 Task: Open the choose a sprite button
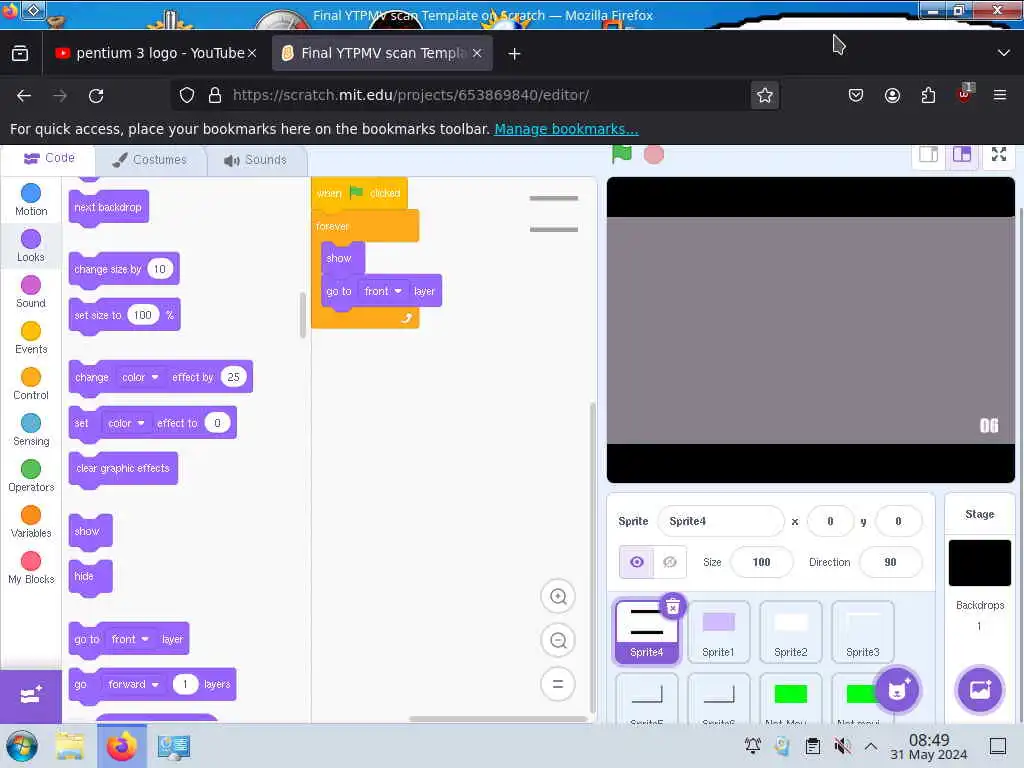pos(897,690)
